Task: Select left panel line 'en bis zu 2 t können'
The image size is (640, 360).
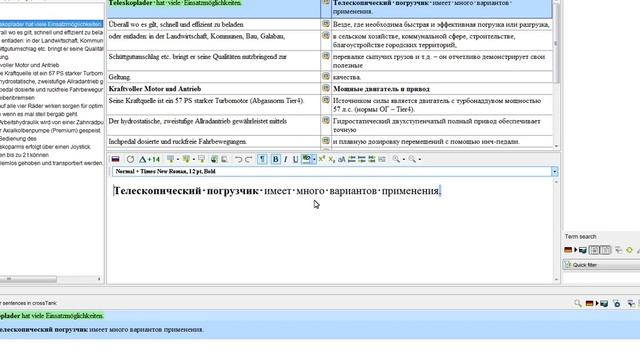Action: [24, 155]
